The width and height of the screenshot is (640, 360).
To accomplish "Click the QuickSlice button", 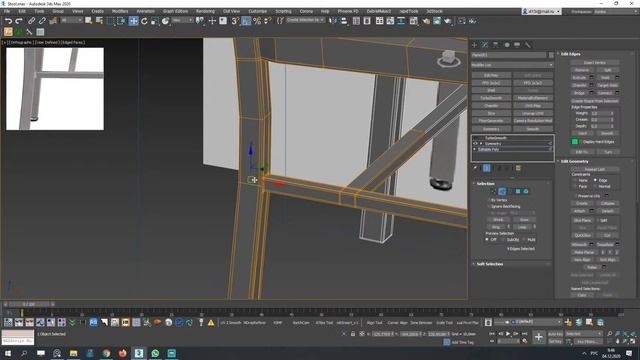I will click(x=582, y=236).
